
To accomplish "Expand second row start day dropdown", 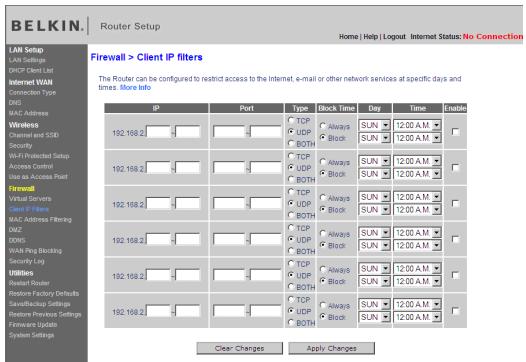I will [x=374, y=161].
